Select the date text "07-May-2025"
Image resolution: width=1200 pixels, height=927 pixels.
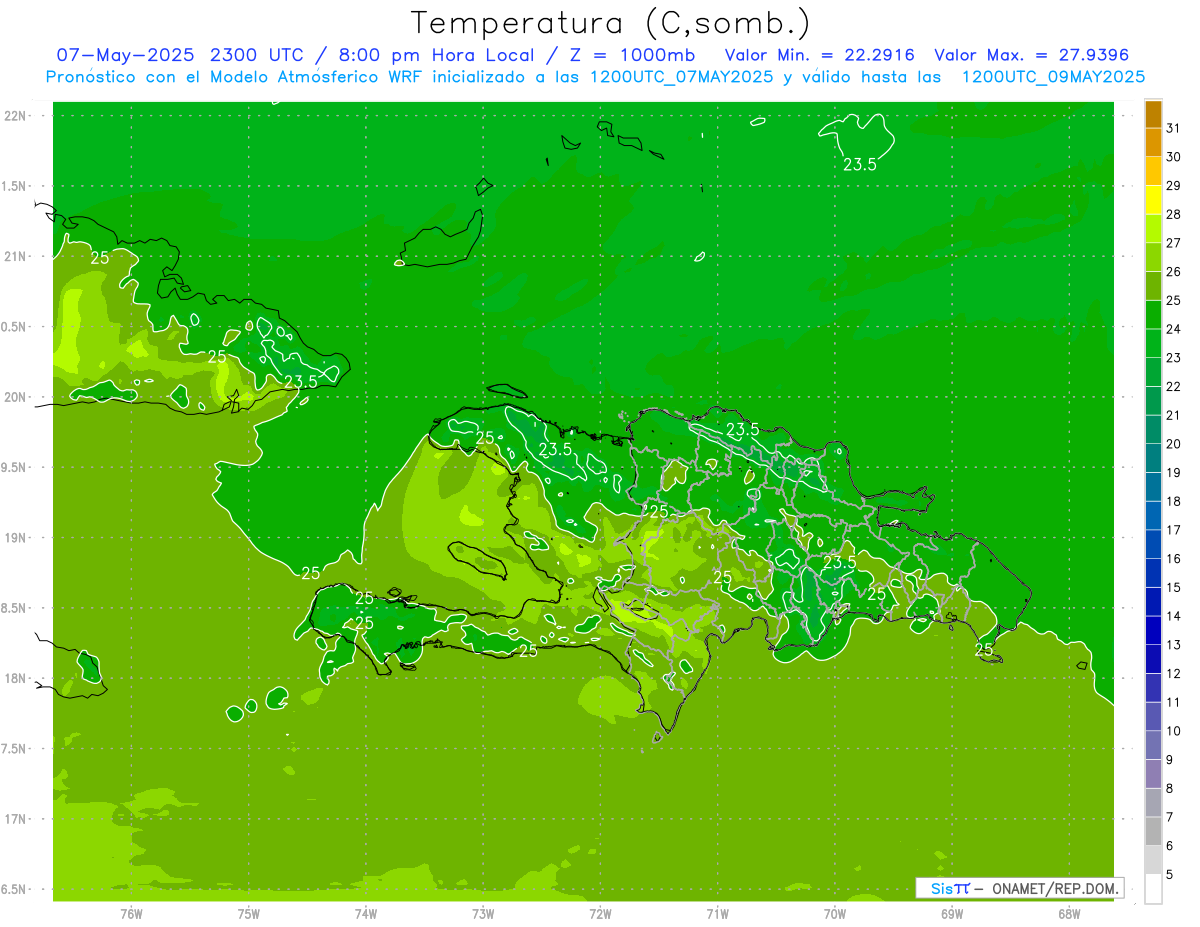click(125, 55)
